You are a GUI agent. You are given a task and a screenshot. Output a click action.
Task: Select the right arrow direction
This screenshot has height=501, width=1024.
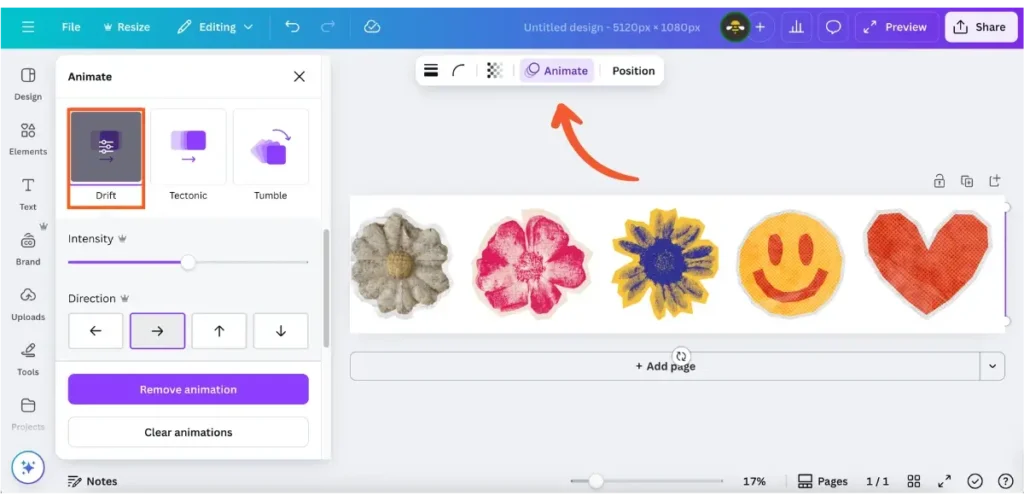click(157, 331)
